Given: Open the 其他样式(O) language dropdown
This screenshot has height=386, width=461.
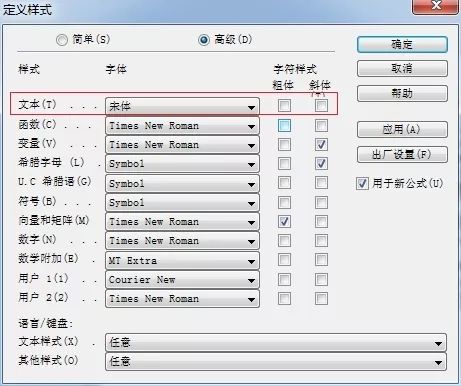Looking at the screenshot, I should (276, 361).
